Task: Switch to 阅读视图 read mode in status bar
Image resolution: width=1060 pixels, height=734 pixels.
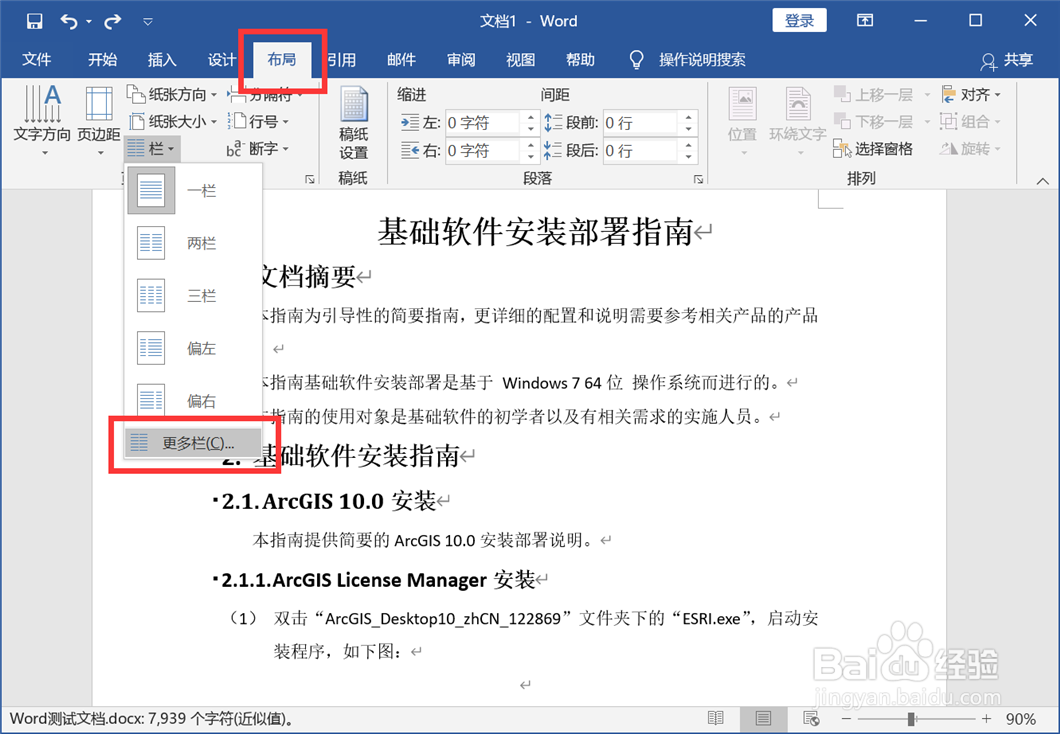Action: coord(716,718)
